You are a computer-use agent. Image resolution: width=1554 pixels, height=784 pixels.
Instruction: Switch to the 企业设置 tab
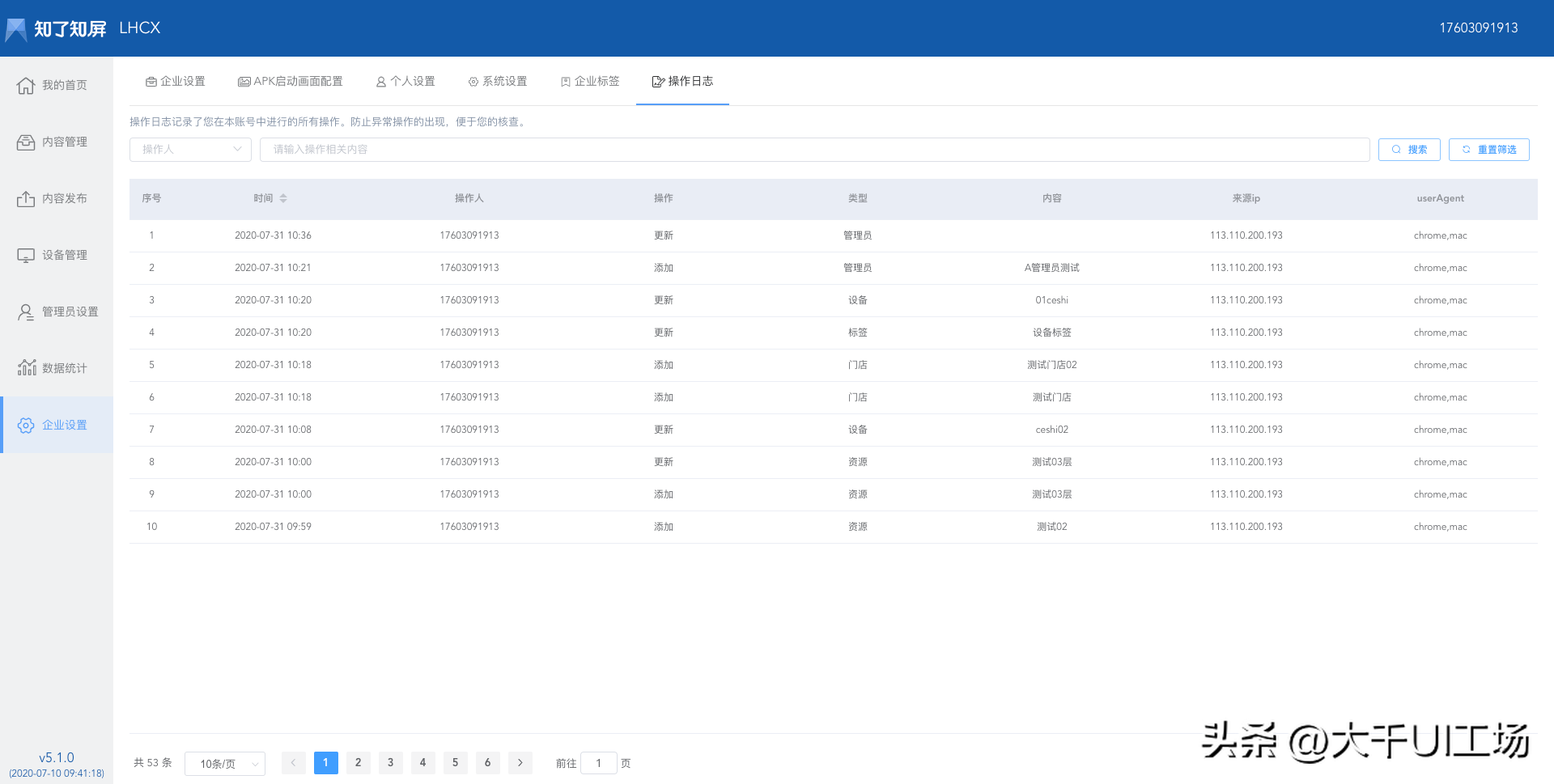(175, 81)
